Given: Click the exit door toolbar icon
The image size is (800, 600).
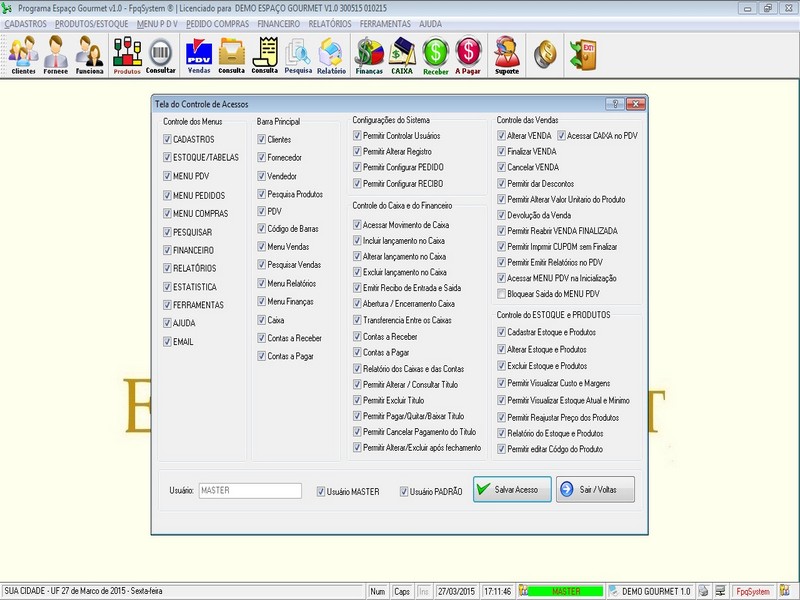Looking at the screenshot, I should coord(583,54).
